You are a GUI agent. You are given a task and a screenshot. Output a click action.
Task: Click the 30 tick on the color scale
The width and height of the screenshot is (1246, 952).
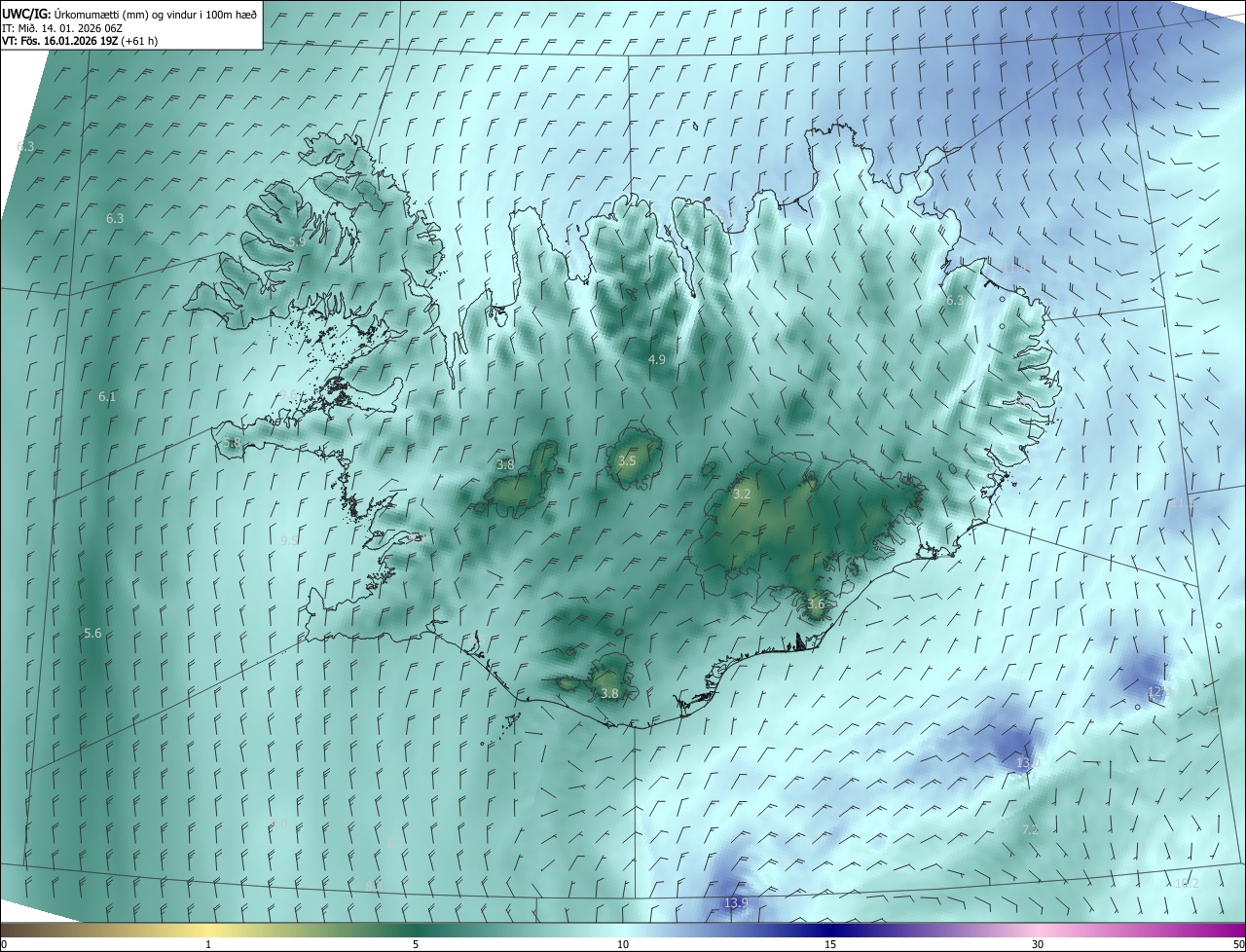coord(1038,945)
